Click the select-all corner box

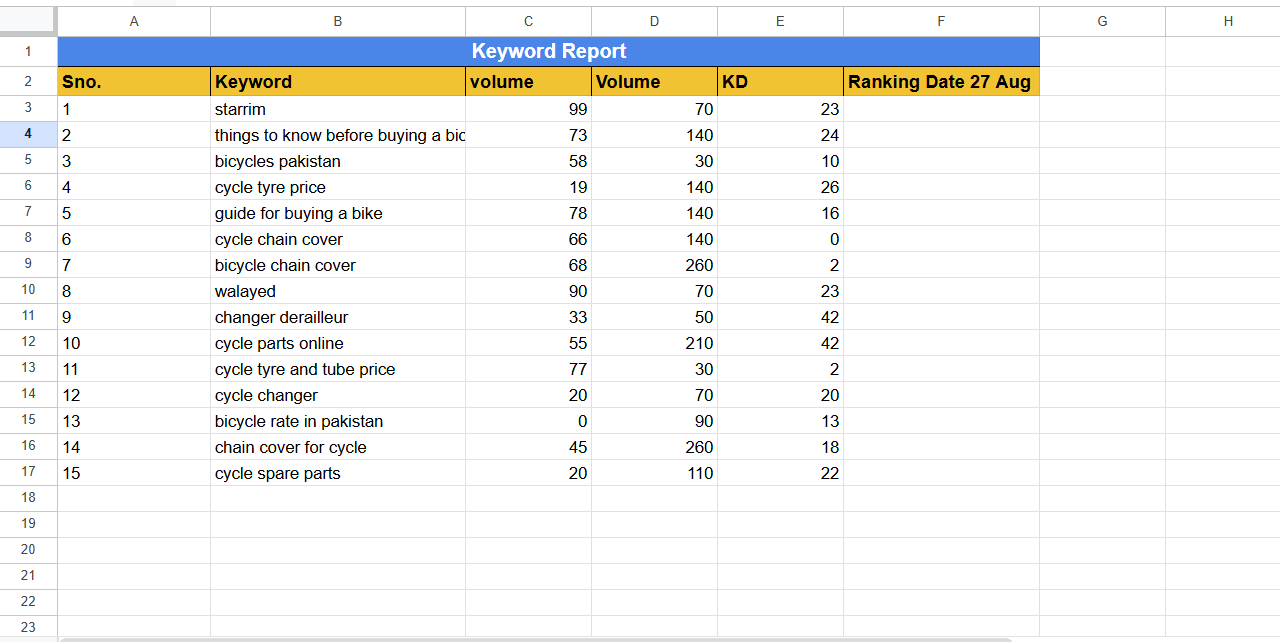[28, 21]
